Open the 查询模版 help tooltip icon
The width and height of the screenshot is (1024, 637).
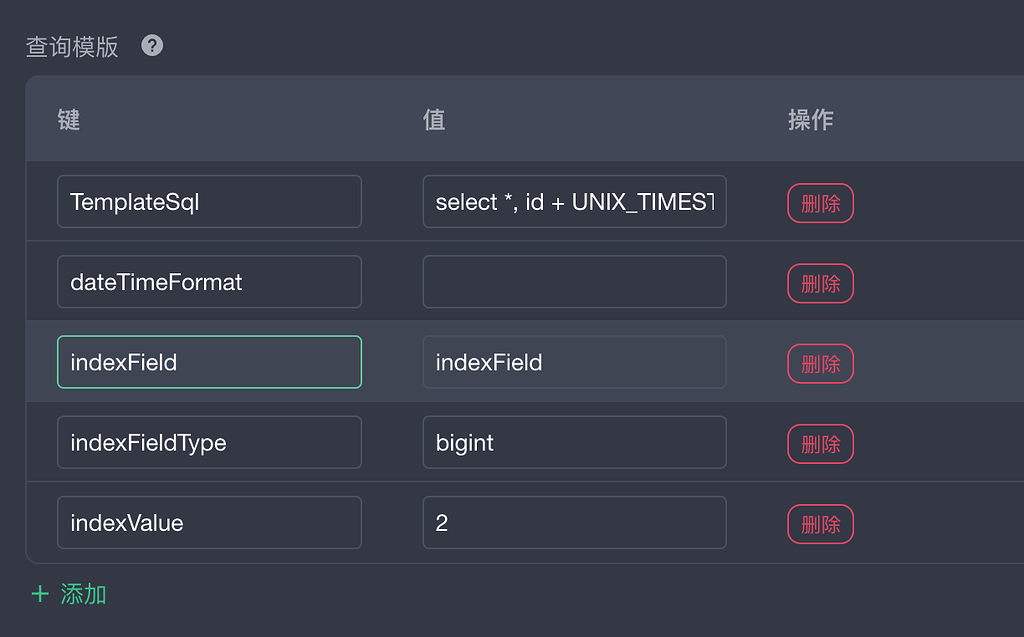151,45
